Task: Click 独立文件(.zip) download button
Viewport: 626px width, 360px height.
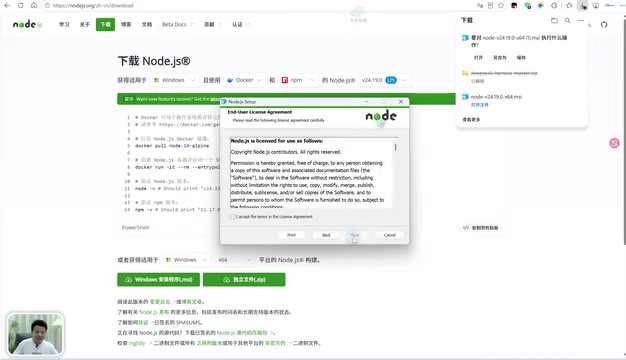Action: (244, 279)
